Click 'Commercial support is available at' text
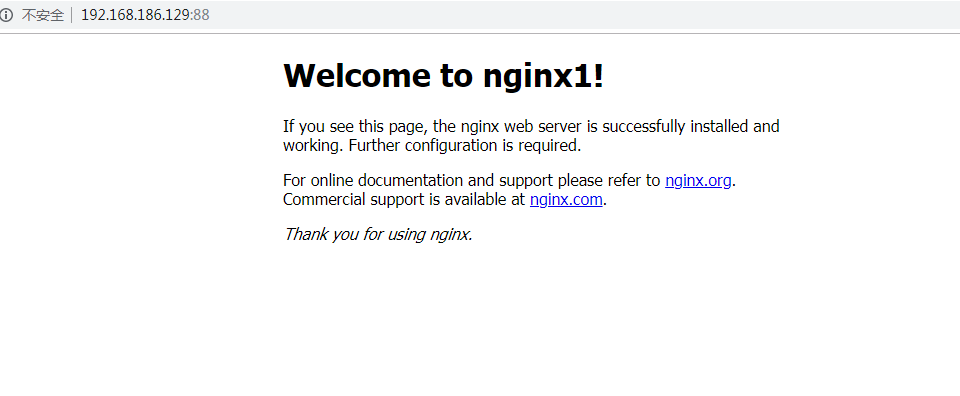The height and width of the screenshot is (396, 960). click(x=404, y=200)
